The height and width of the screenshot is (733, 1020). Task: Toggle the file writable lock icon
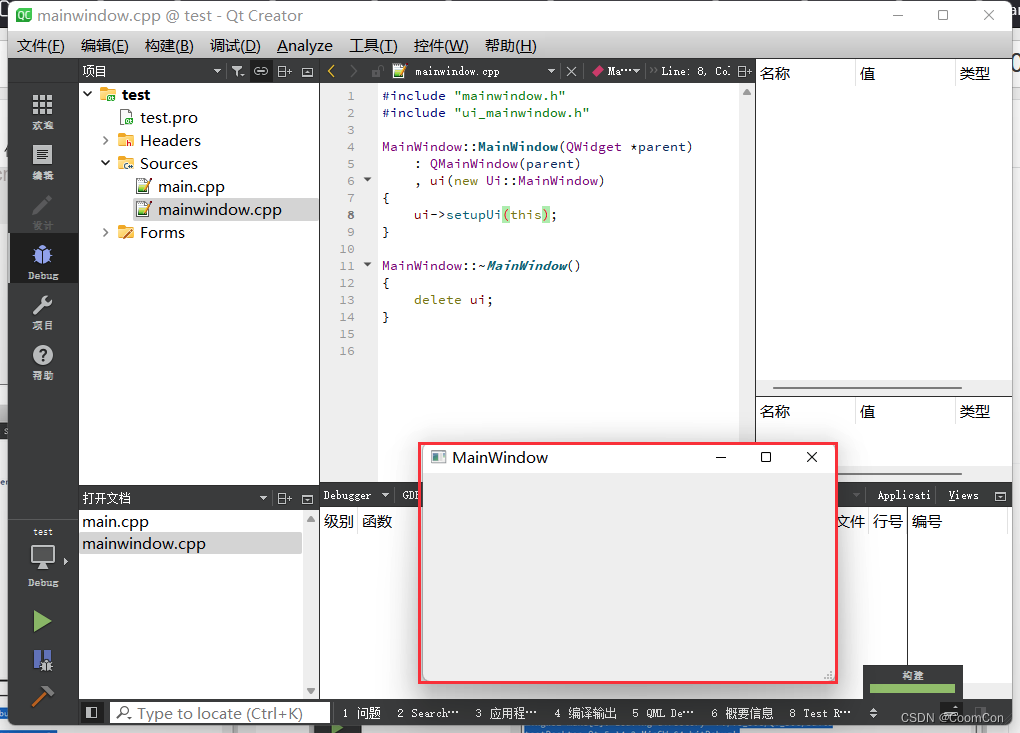pyautogui.click(x=377, y=71)
